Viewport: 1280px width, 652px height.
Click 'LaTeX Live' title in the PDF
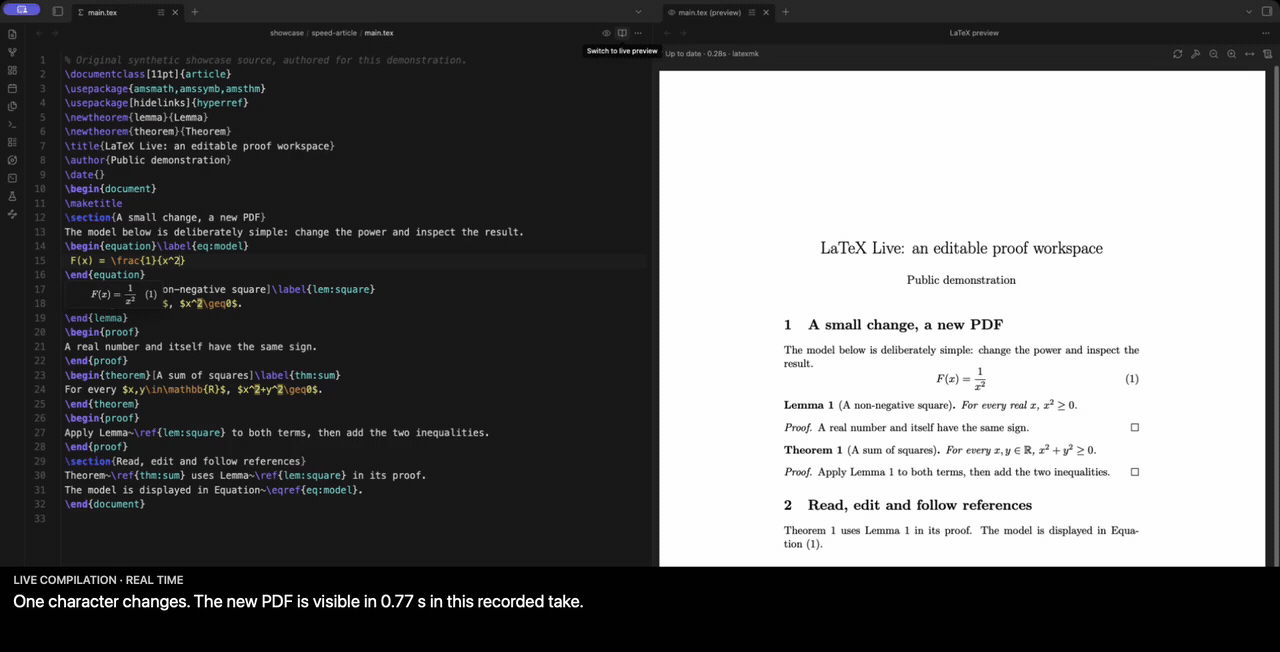click(x=865, y=248)
